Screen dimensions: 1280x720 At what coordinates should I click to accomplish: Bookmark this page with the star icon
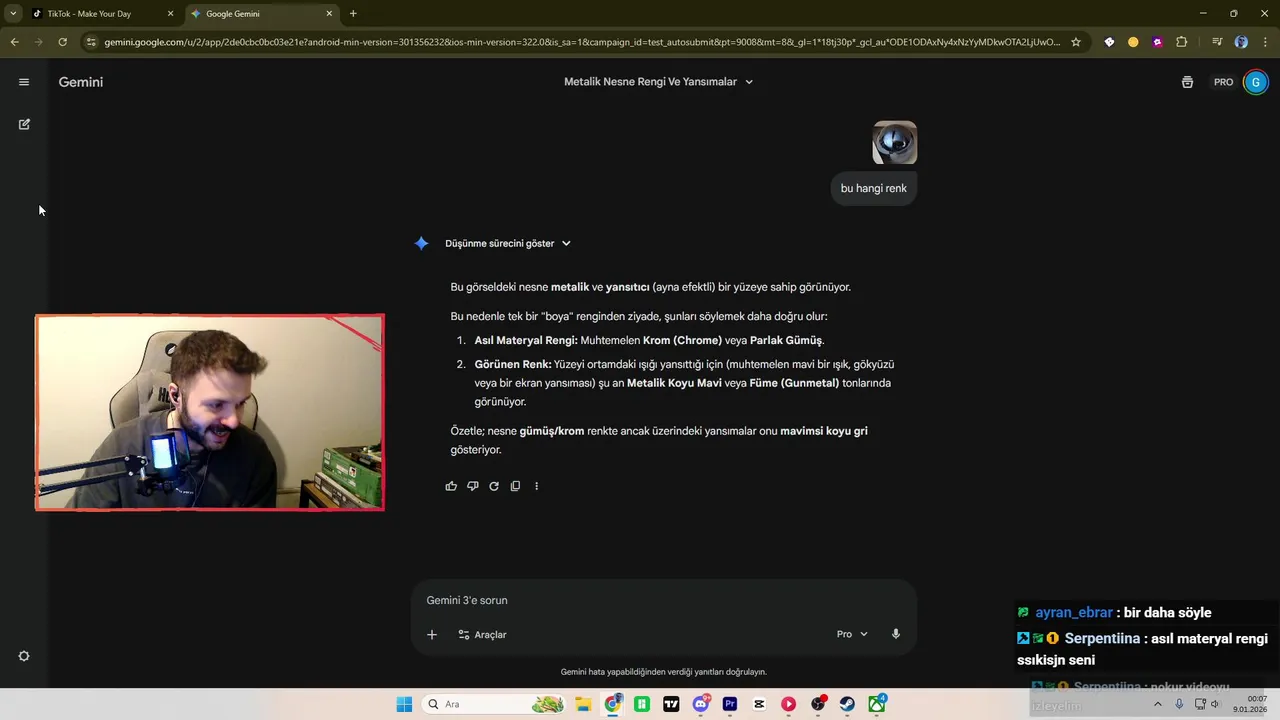(x=1076, y=42)
